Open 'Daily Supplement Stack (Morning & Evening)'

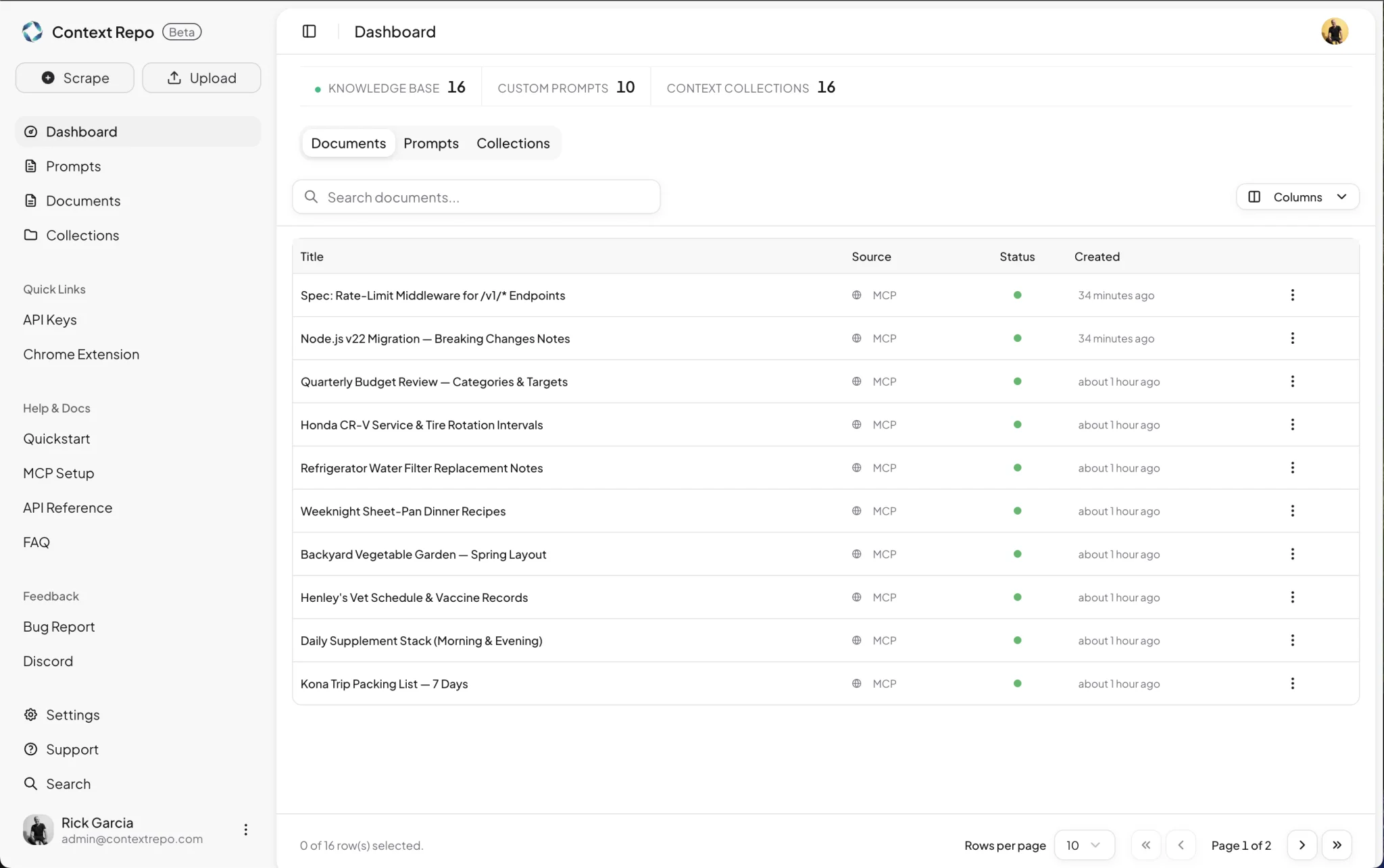coord(421,640)
